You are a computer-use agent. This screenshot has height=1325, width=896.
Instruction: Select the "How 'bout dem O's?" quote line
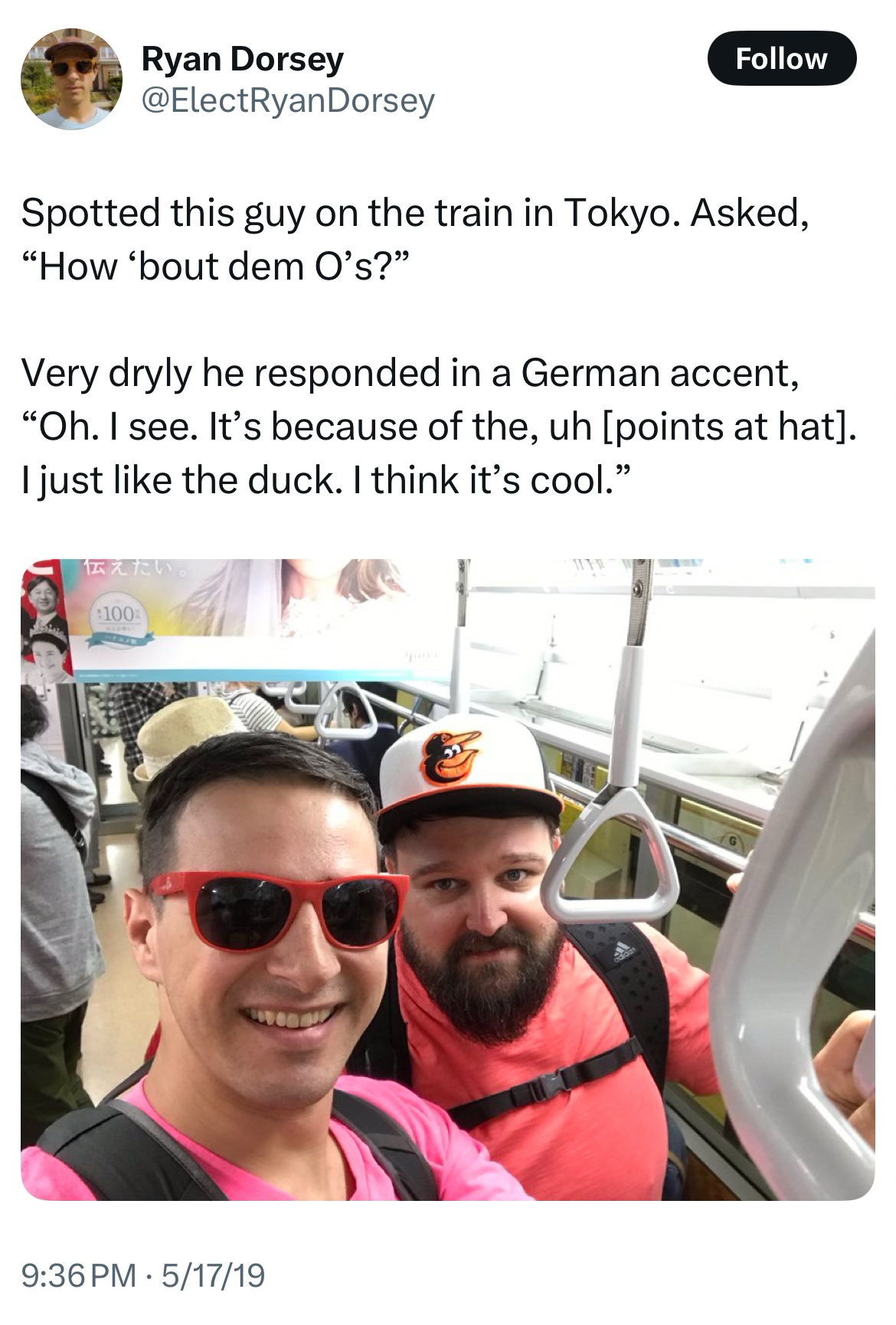click(217, 267)
